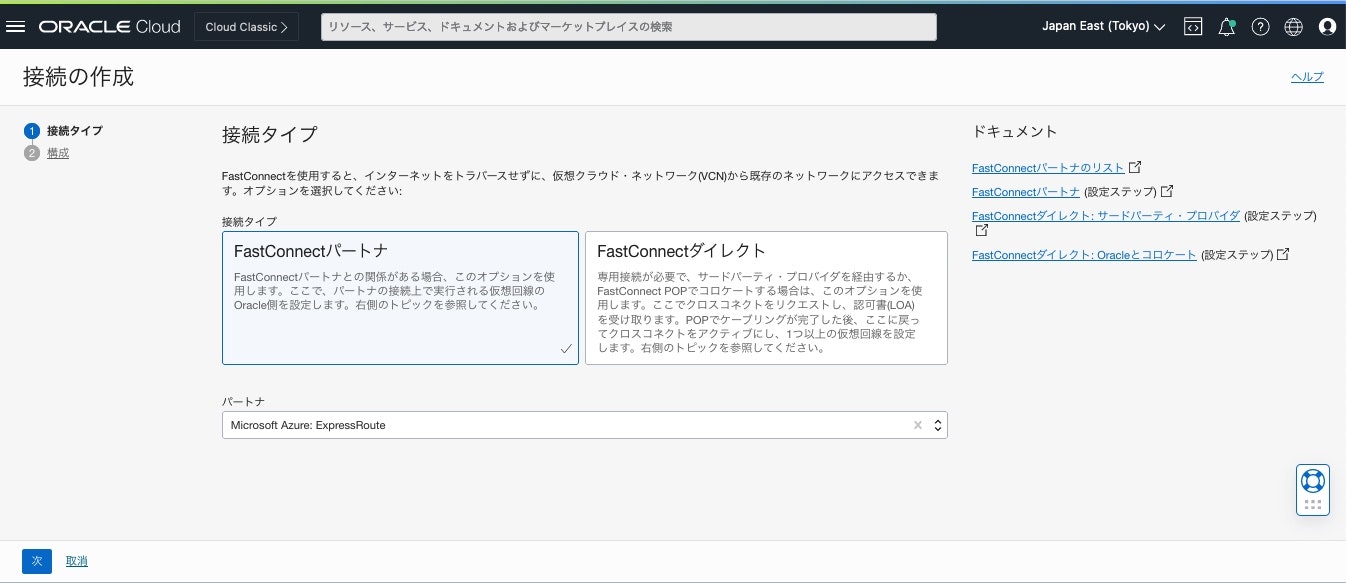
Task: Click the 次 button
Action: pos(37,561)
